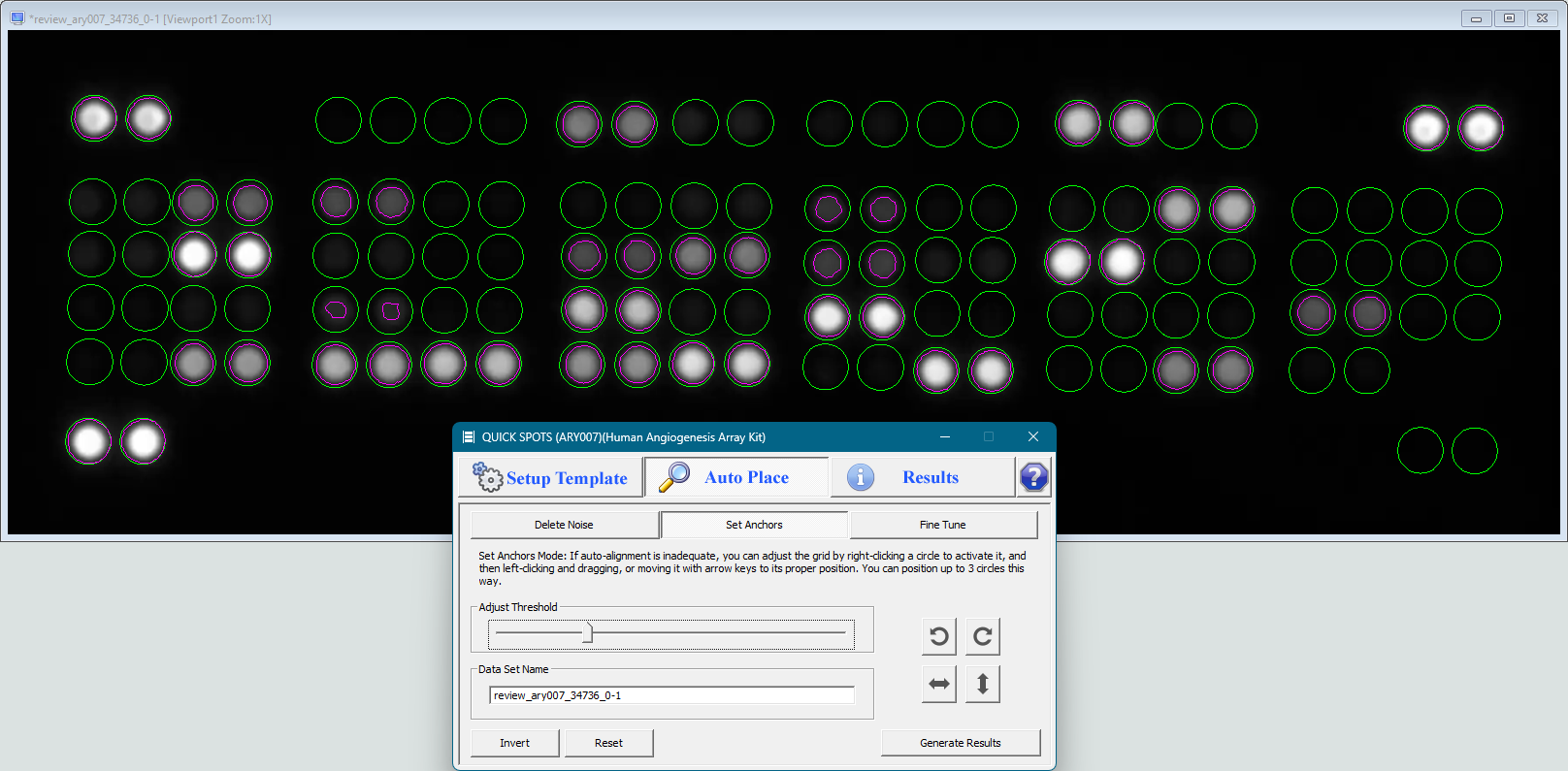Screen dimensions: 1568x771
Task: Close the review_ary007 viewport window
Action: tap(1542, 18)
